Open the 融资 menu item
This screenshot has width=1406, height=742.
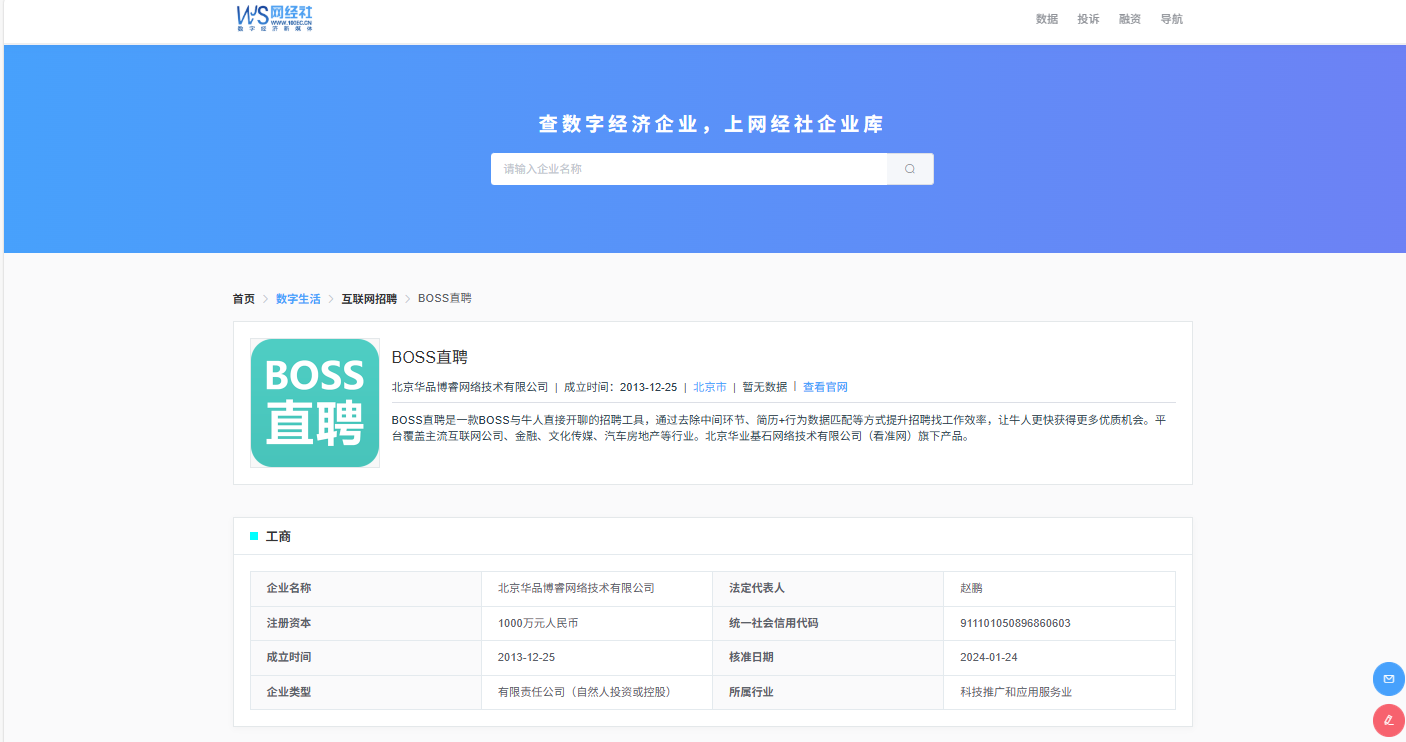pyautogui.click(x=1130, y=19)
